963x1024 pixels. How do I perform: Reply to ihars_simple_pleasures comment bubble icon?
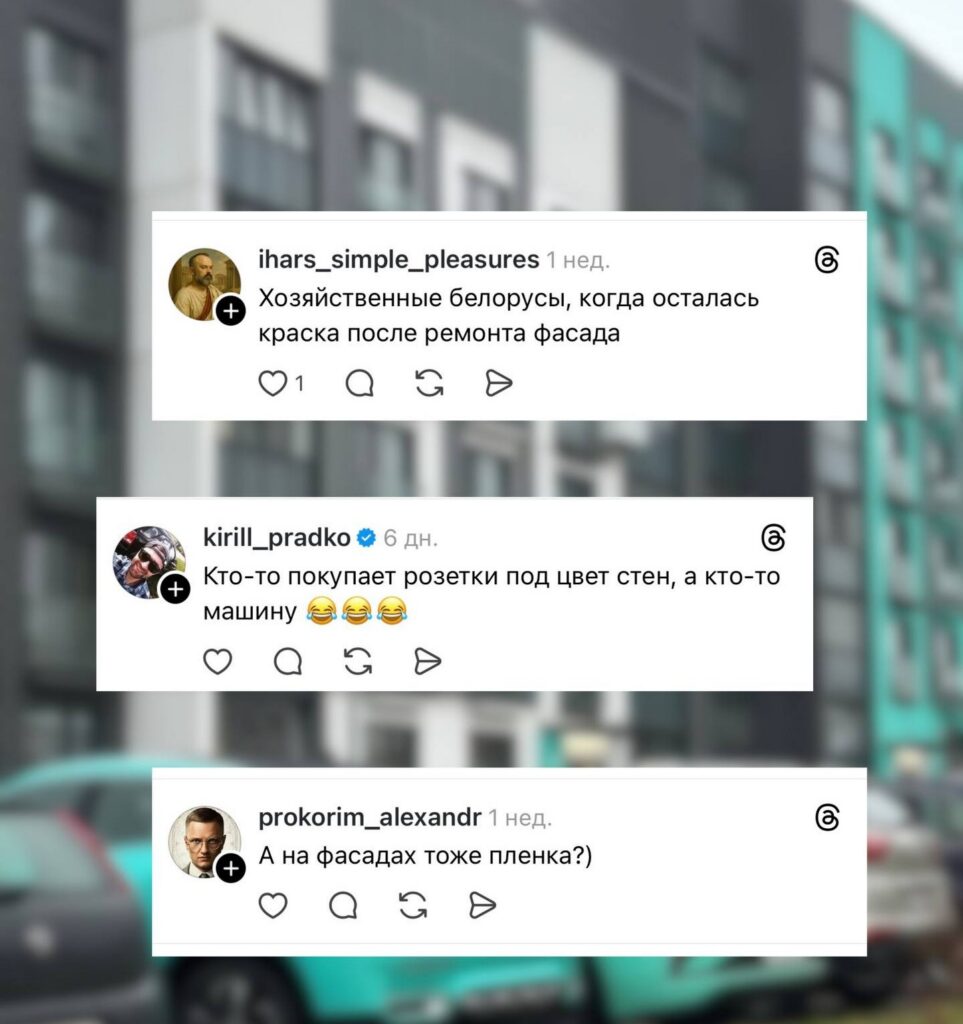[x=359, y=383]
